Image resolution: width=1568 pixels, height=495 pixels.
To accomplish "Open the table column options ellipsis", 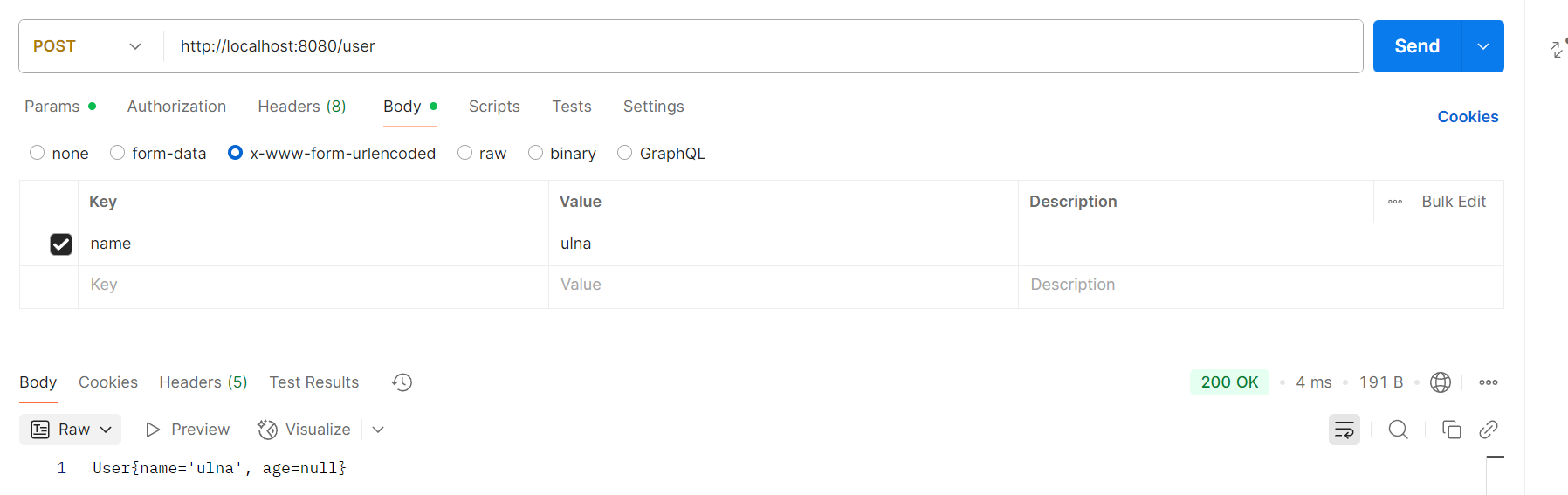I will tap(1395, 202).
